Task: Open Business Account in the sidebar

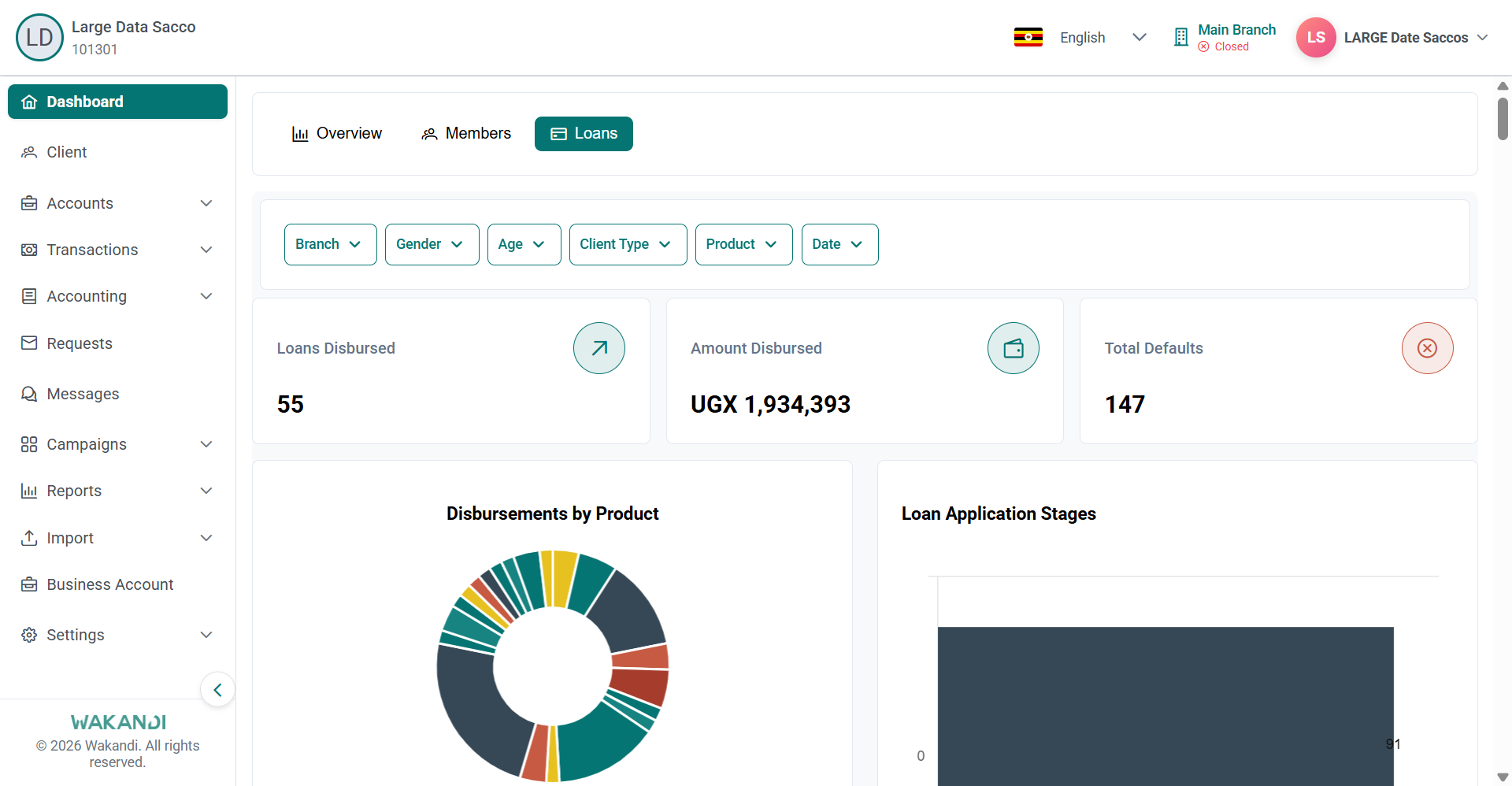Action: [117, 584]
